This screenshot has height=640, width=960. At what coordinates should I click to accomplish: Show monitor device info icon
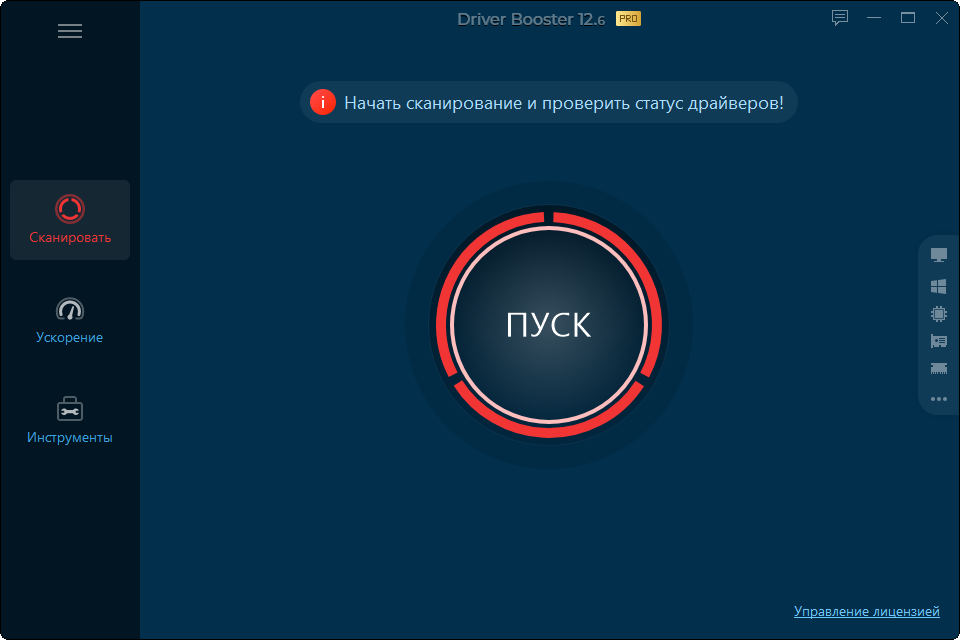point(939,255)
